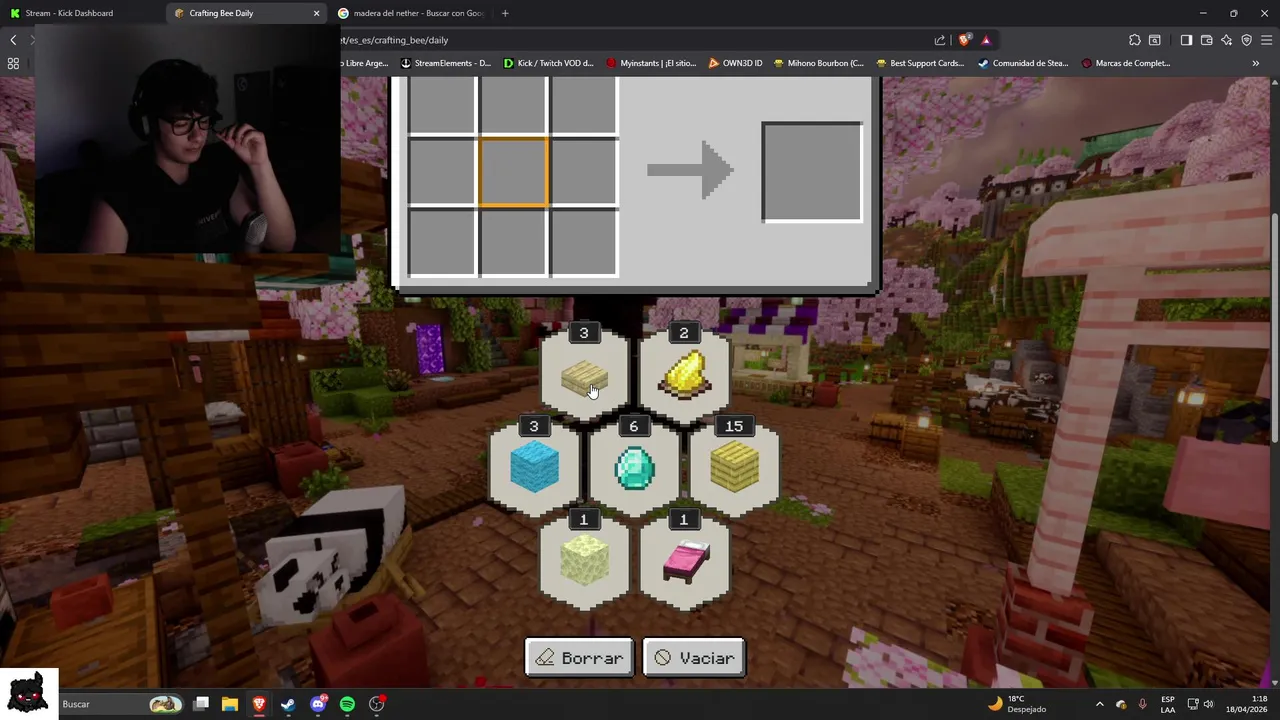Screen dimensions: 1280x720
Task: Select the middle-right crafting grid slot
Action: pos(584,172)
